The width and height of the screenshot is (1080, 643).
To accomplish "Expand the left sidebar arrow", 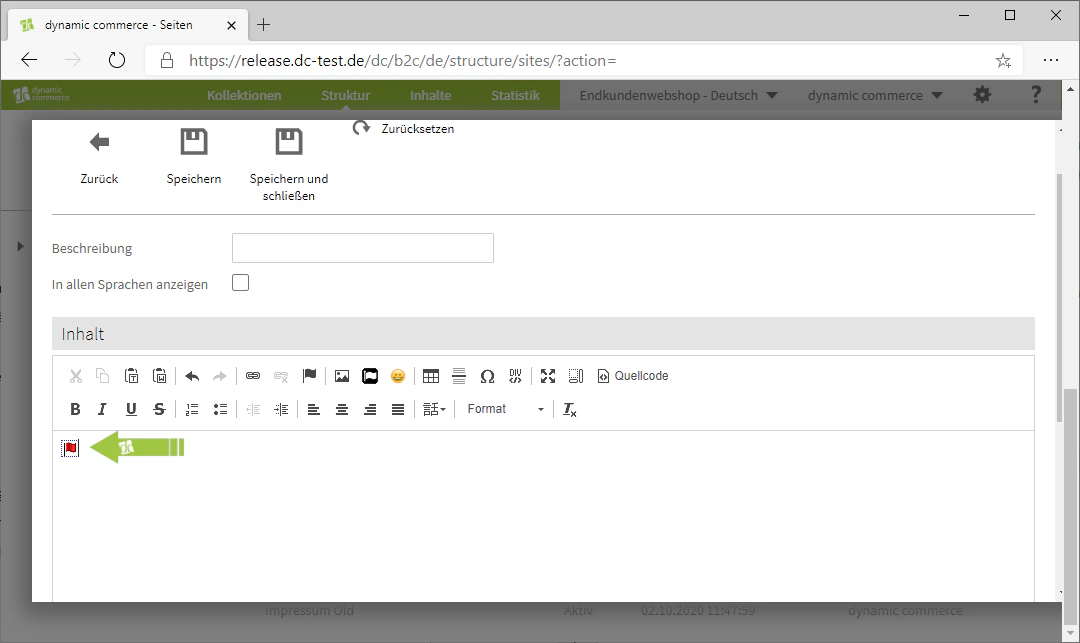I will point(20,246).
